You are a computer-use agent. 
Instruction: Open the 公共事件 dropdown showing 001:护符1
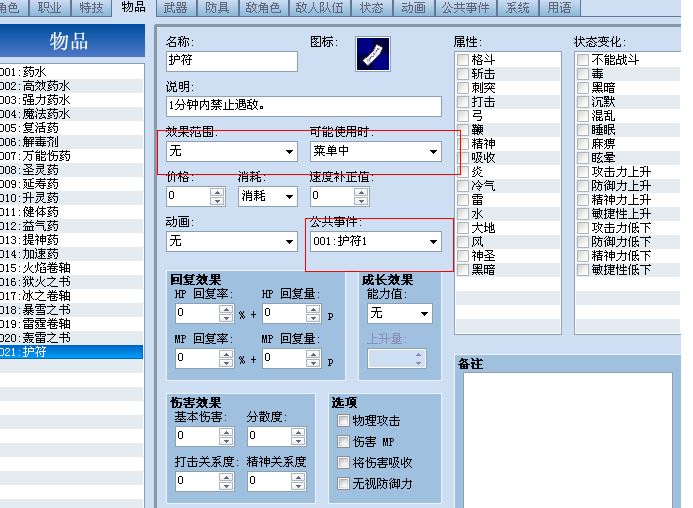pos(376,241)
